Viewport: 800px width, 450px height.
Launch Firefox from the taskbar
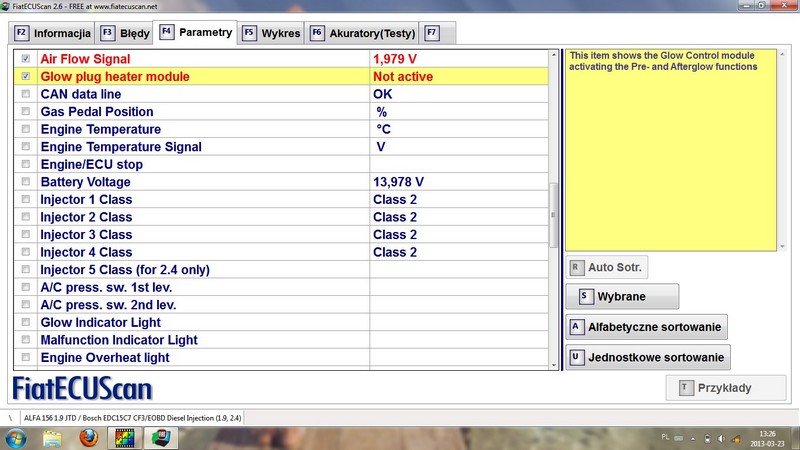click(90, 437)
